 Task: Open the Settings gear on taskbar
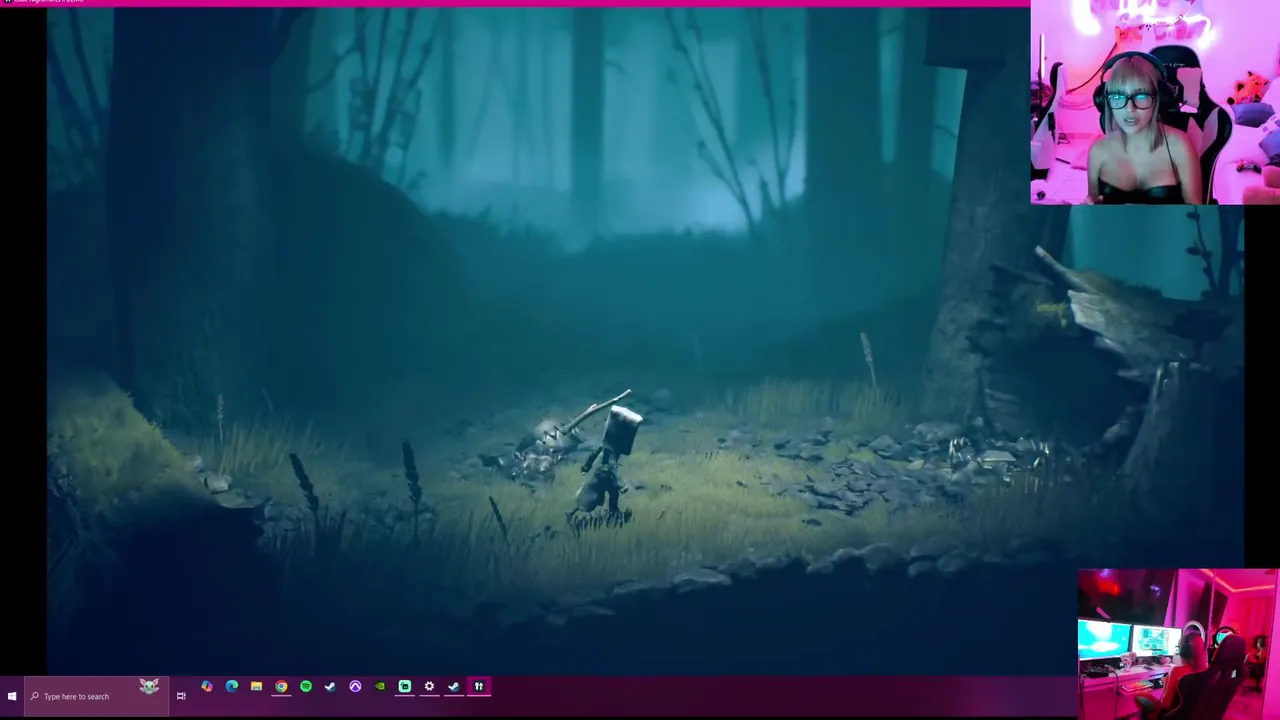[429, 686]
